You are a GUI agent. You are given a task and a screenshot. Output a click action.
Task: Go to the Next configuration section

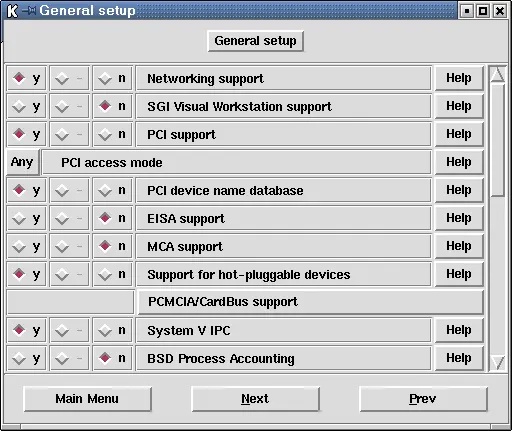pos(255,399)
